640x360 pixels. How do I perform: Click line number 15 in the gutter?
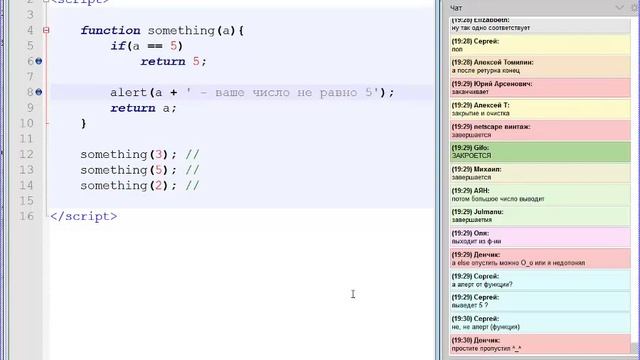26,201
